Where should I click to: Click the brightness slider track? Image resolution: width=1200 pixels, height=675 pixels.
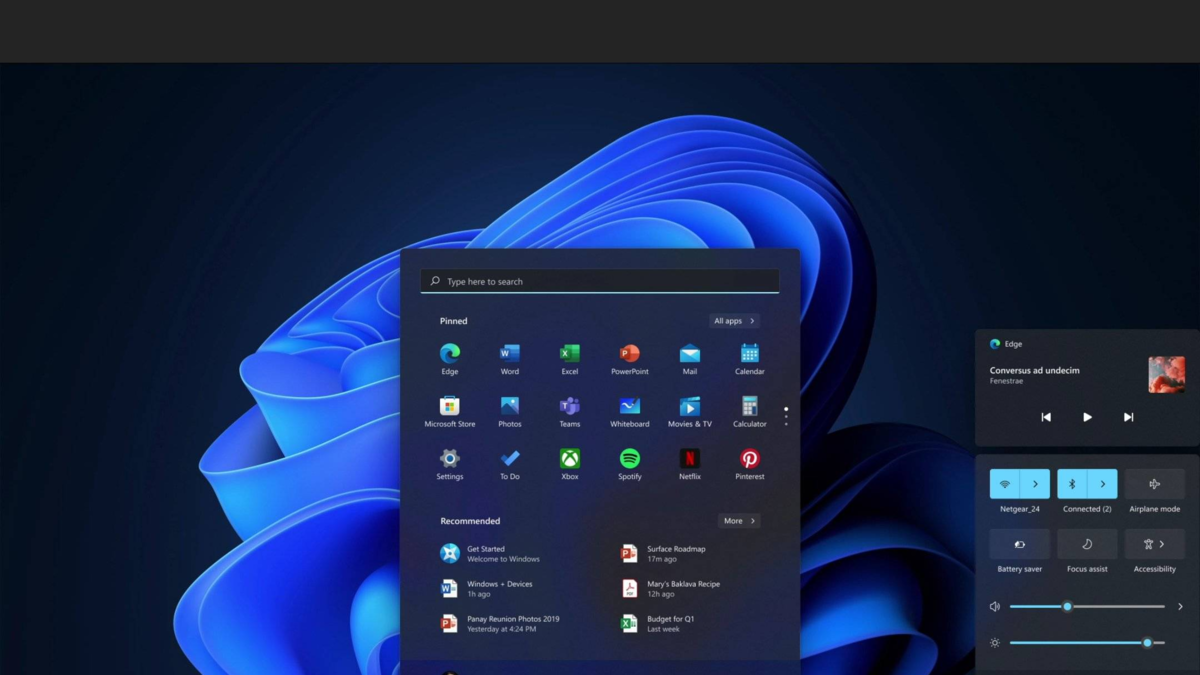tap(1078, 643)
